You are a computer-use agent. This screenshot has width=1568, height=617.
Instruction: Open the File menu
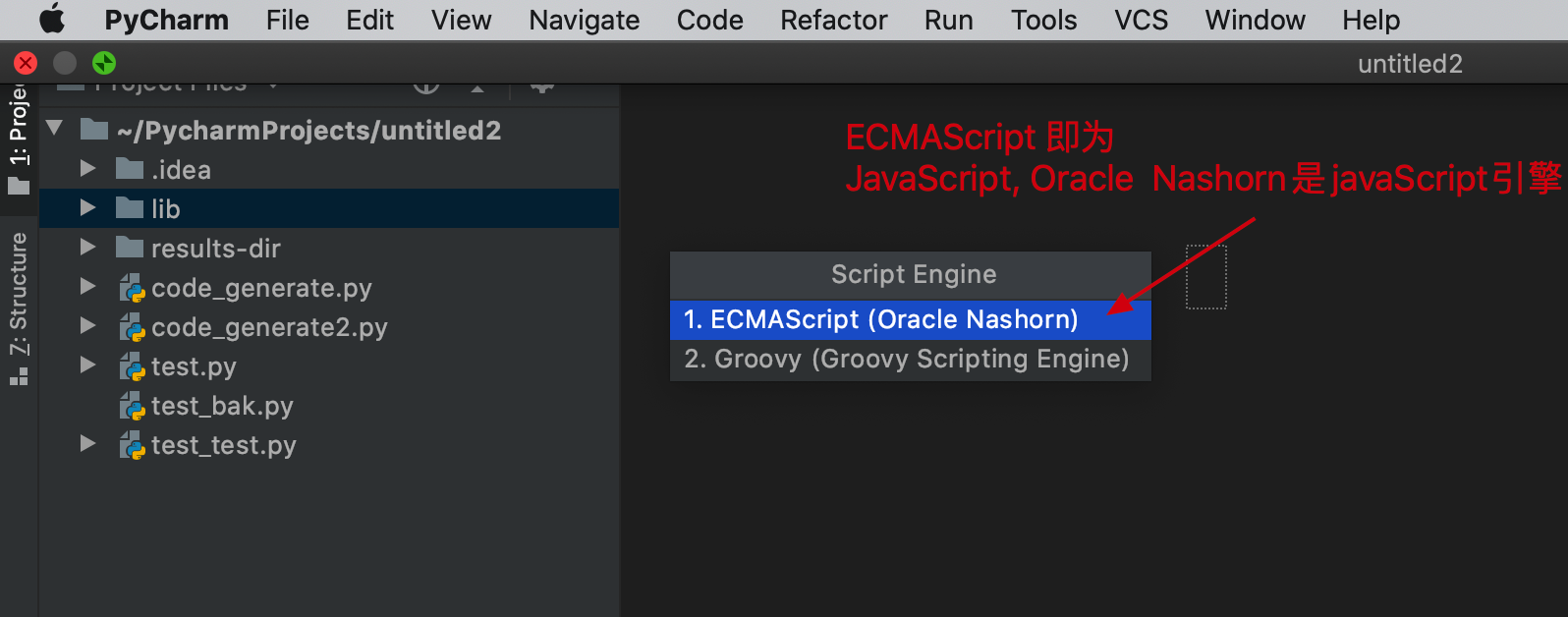click(287, 20)
